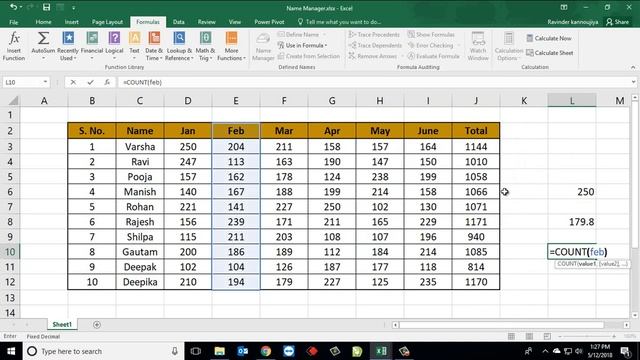The height and width of the screenshot is (360, 640).
Task: Switch to the Page Layout tab
Action: click(107, 22)
